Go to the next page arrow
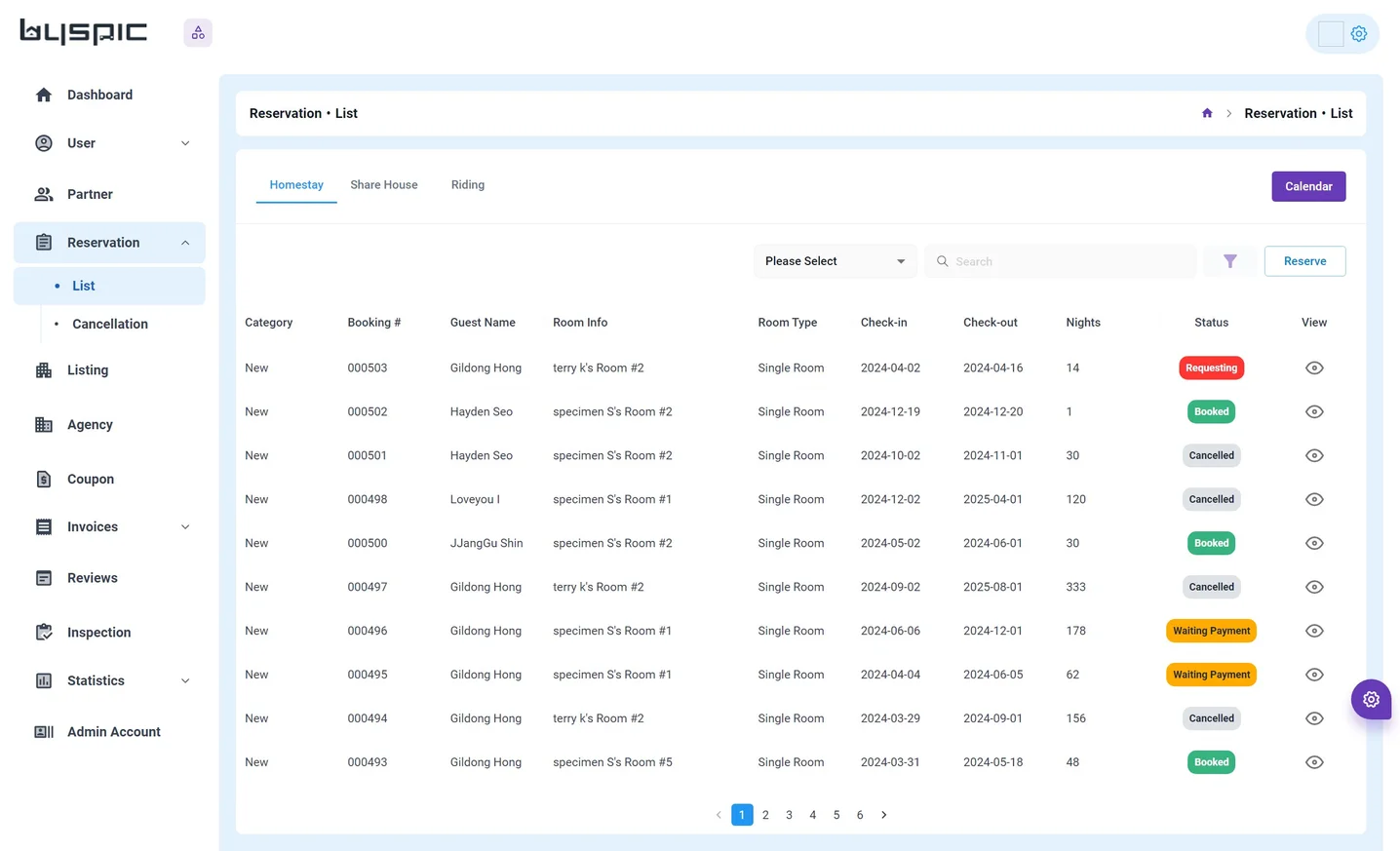 [884, 815]
